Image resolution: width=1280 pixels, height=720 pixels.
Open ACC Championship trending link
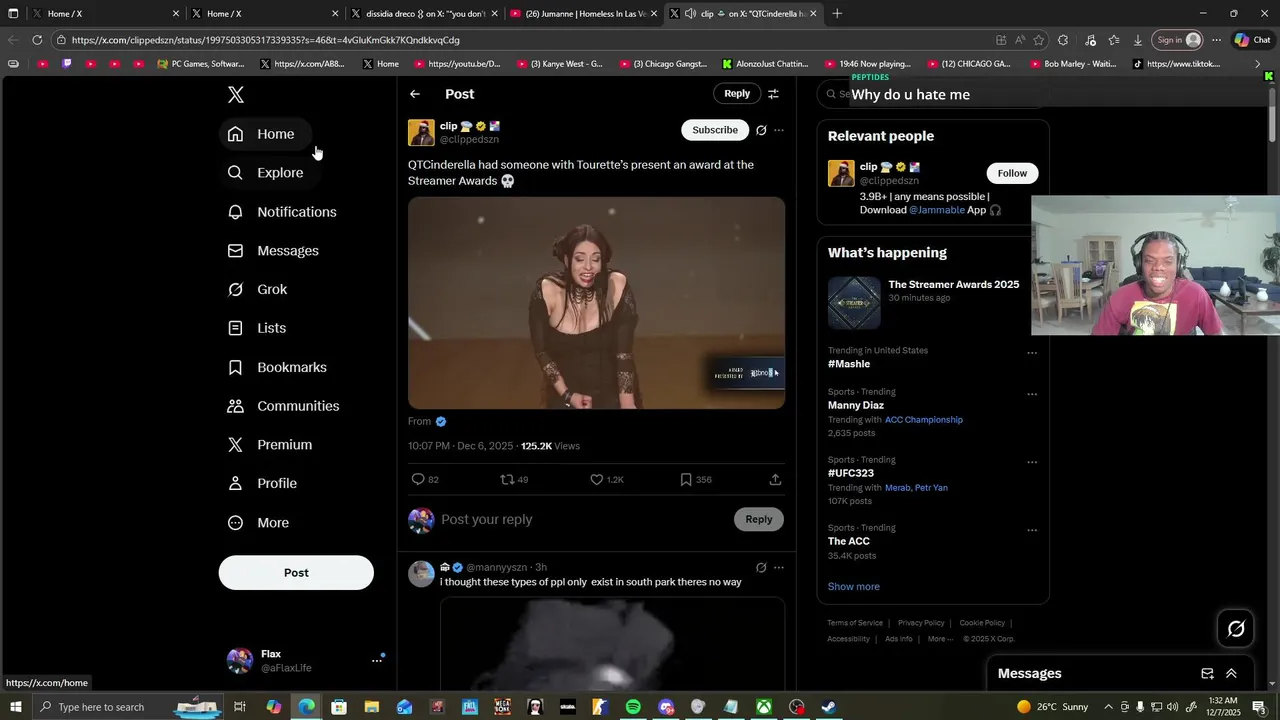tap(924, 420)
